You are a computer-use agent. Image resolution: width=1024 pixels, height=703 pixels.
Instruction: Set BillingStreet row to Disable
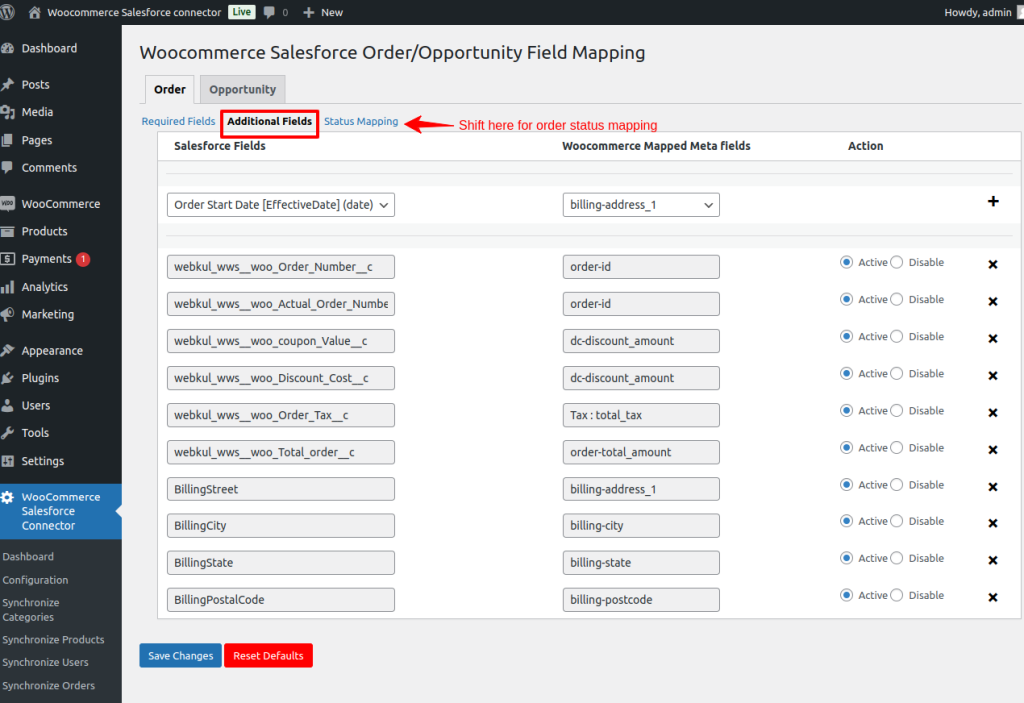coord(897,485)
